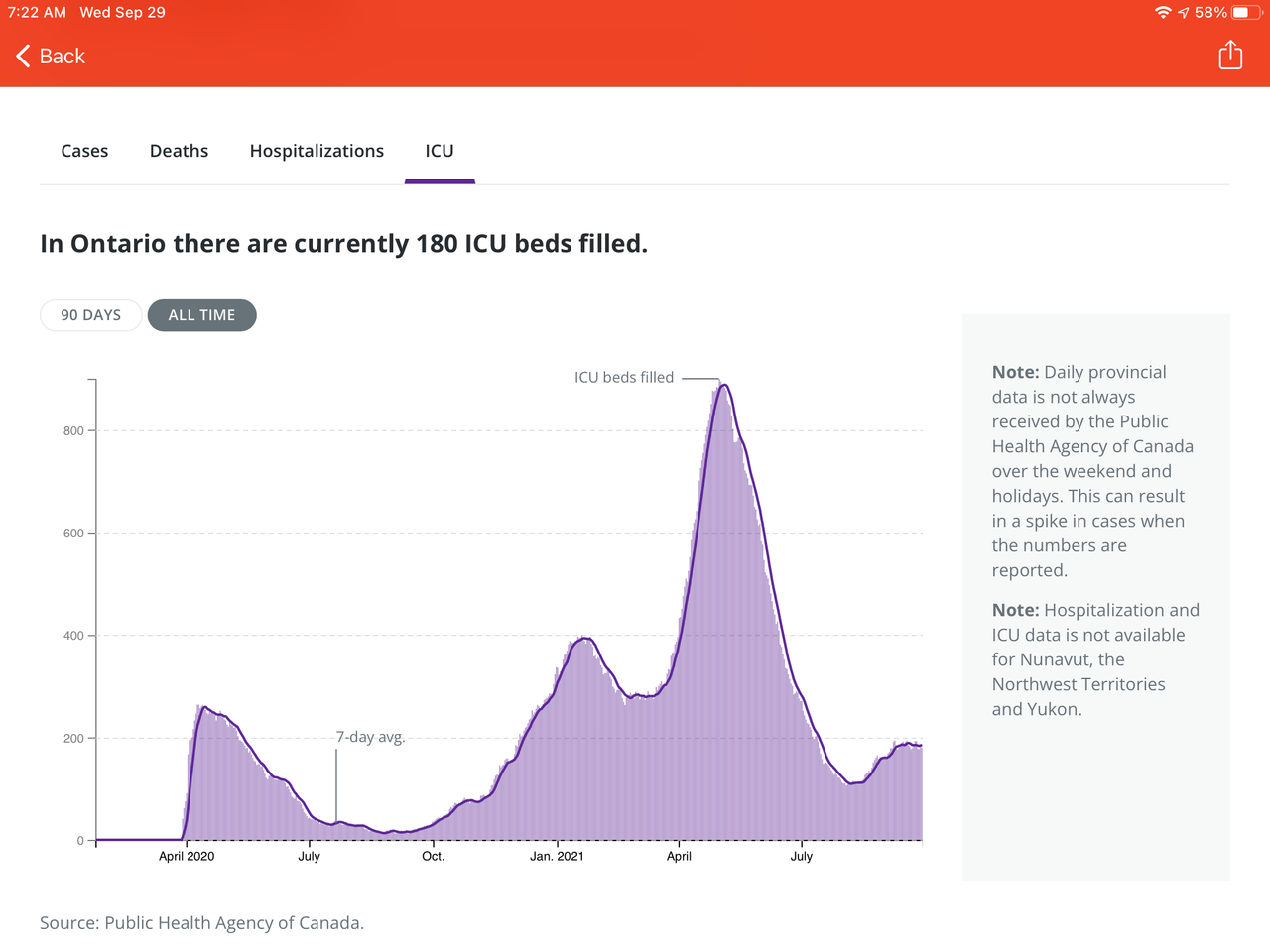This screenshot has height=952, width=1270.
Task: Tap the 'Oct.' axis label
Action: 433,856
